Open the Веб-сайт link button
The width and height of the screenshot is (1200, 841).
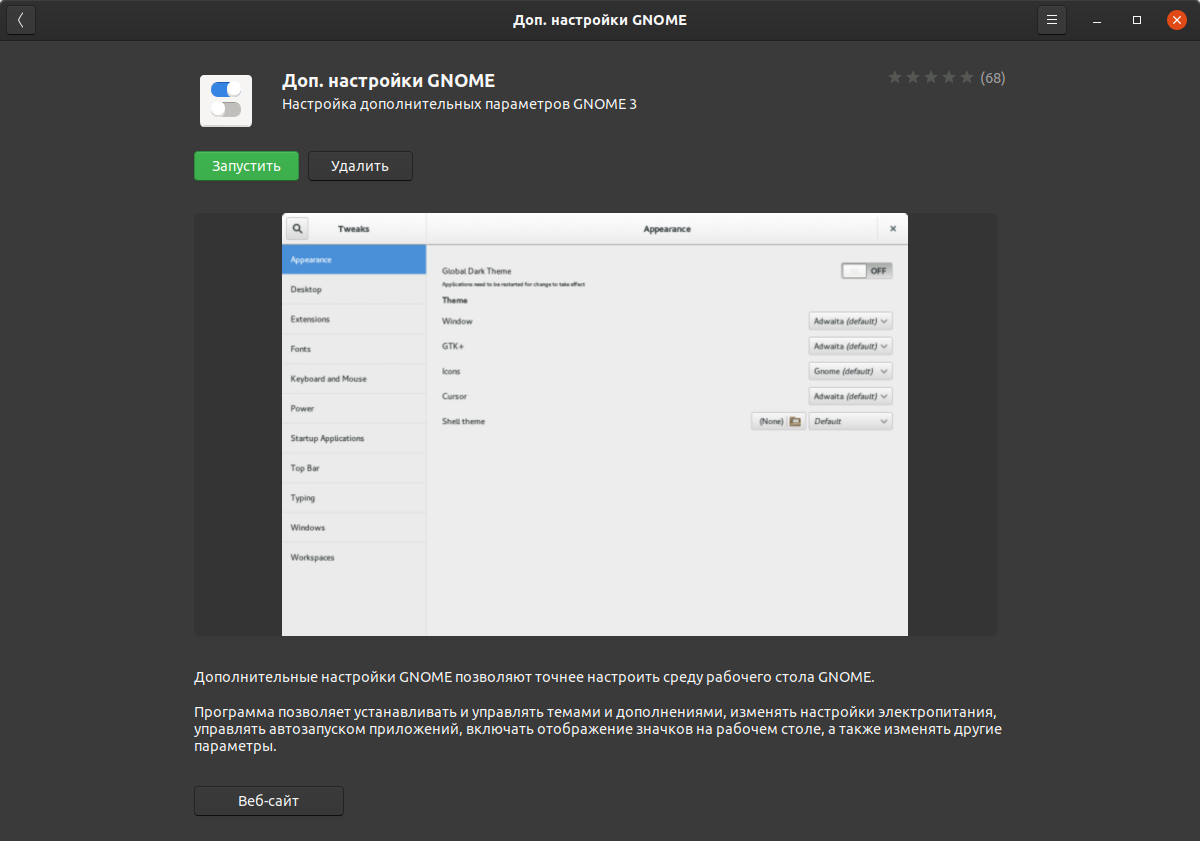click(269, 801)
